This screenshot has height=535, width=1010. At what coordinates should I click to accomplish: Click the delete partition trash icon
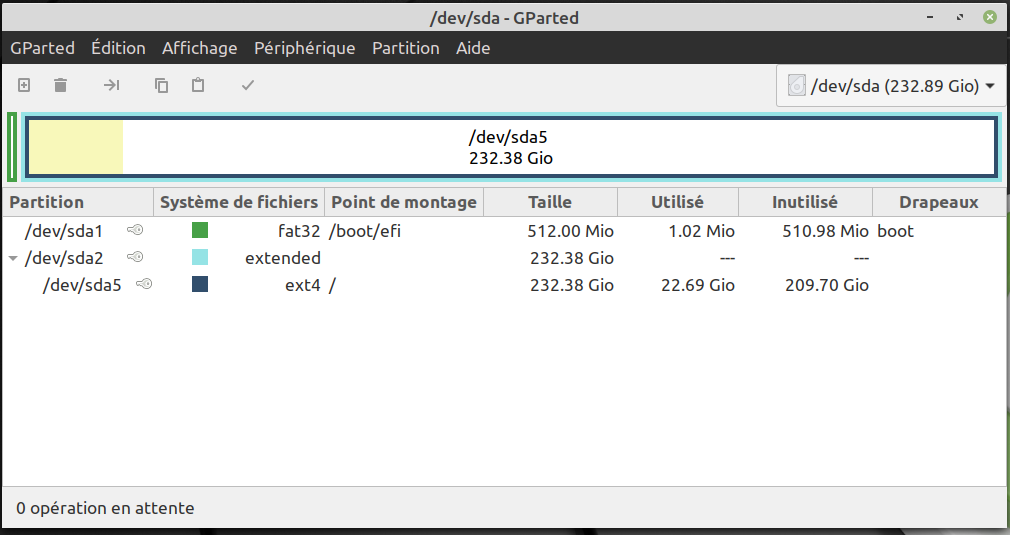click(x=60, y=86)
